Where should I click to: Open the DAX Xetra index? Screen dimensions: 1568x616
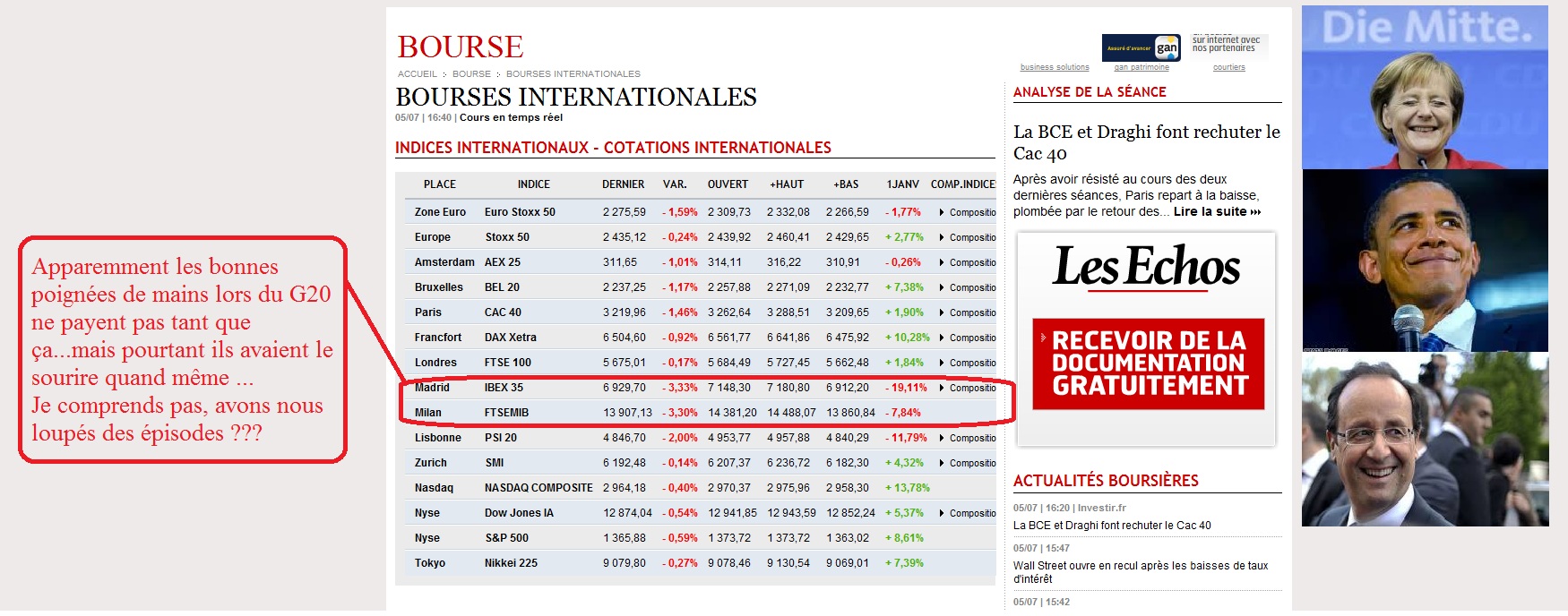(511, 338)
